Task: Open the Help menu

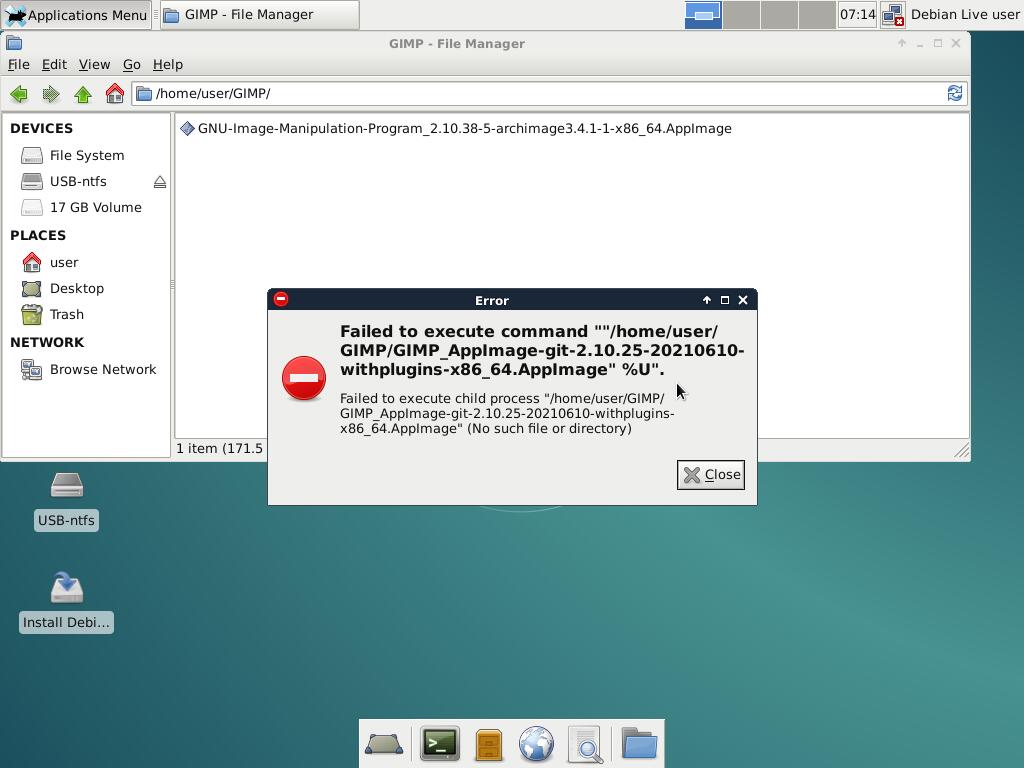Action: coord(168,65)
